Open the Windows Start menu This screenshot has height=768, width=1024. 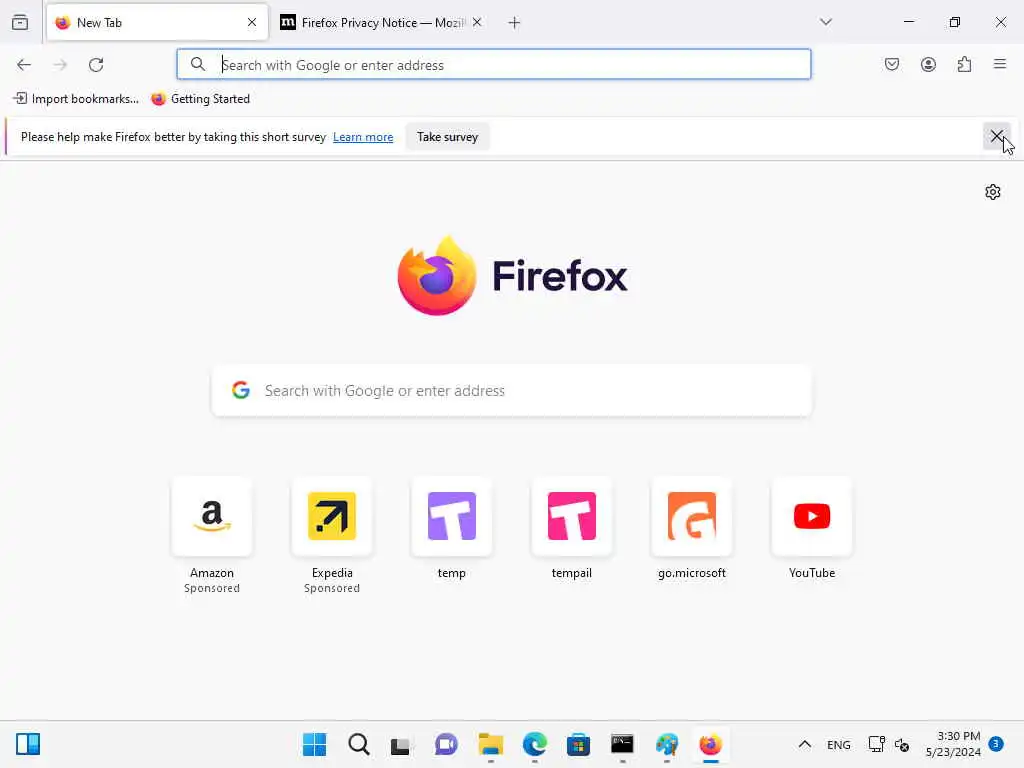coord(314,744)
